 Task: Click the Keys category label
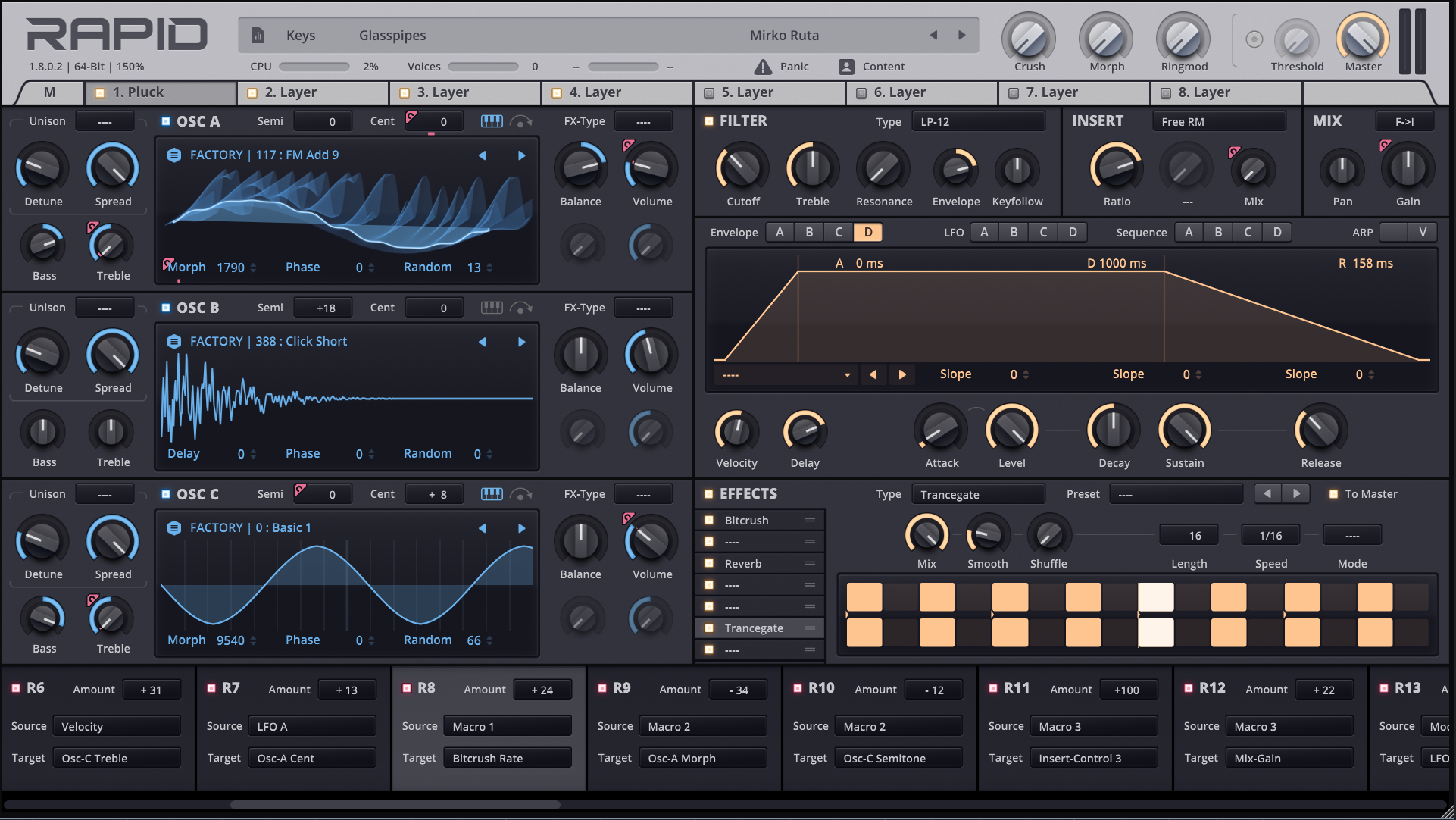click(x=301, y=36)
